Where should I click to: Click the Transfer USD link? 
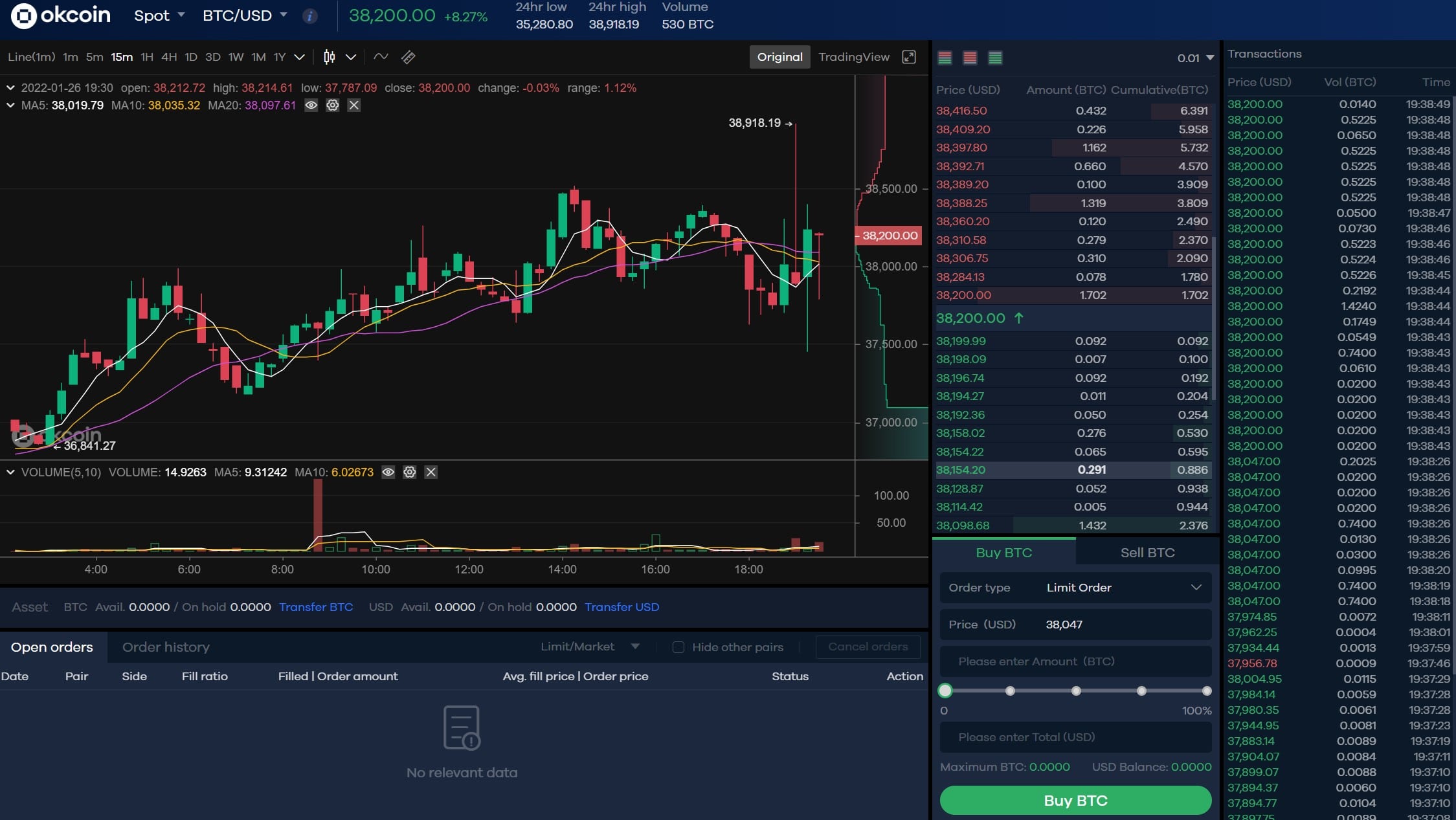coord(622,607)
